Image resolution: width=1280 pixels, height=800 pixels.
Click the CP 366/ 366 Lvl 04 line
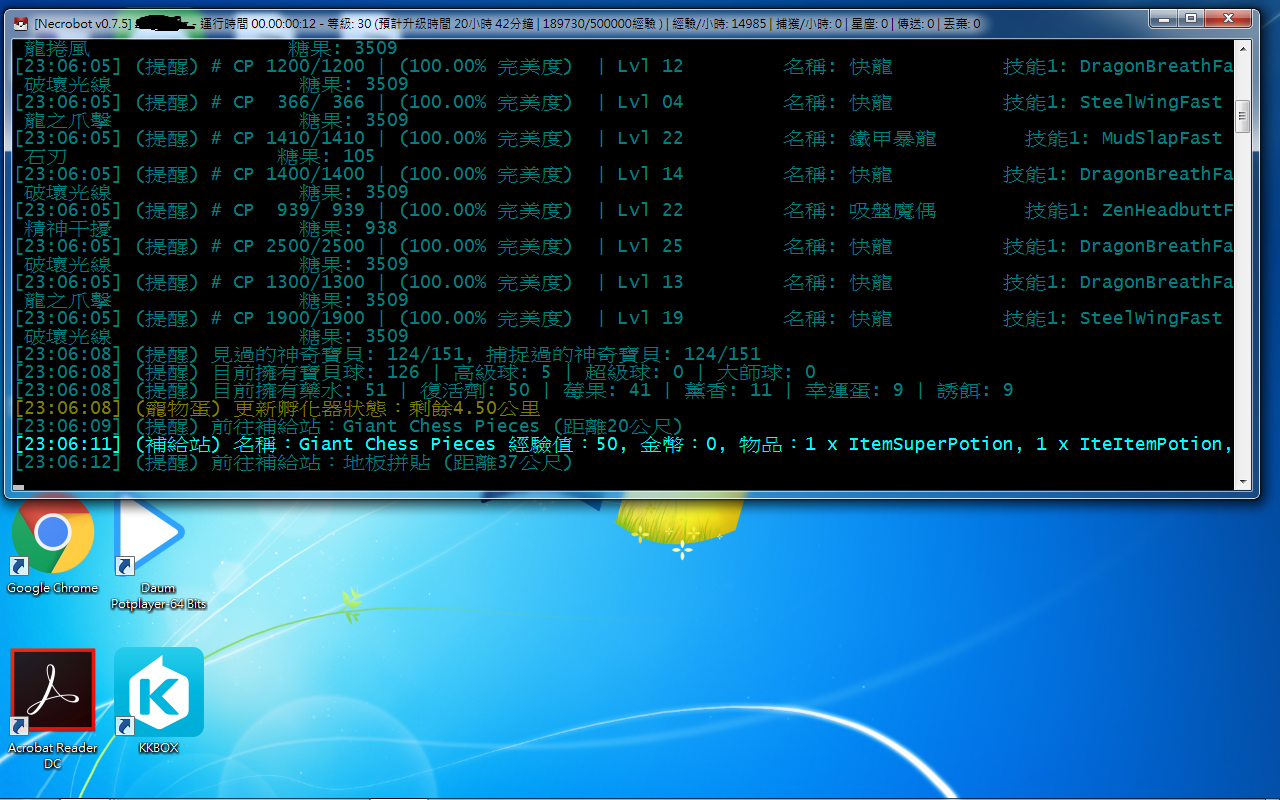(x=619, y=102)
